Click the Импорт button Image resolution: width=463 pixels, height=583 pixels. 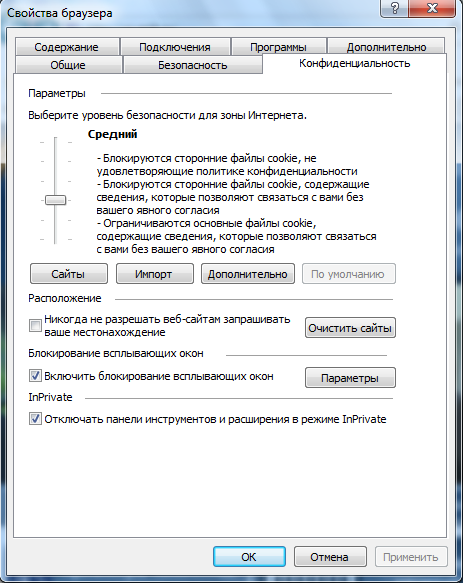154,274
